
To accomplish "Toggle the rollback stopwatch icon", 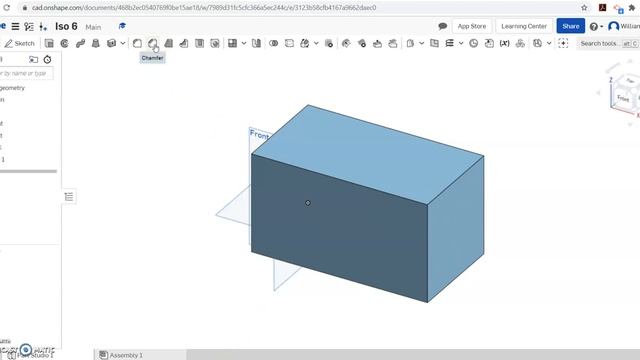I will (x=47, y=60).
